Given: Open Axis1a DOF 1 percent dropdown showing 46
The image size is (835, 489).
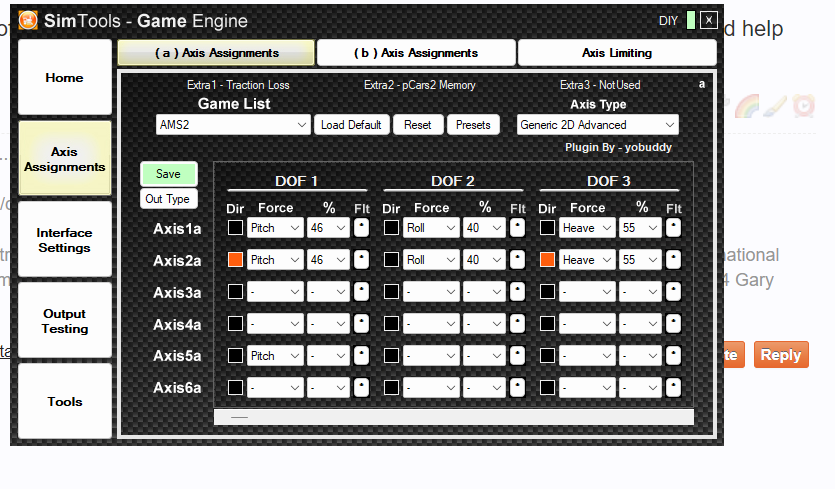Looking at the screenshot, I should tap(329, 227).
